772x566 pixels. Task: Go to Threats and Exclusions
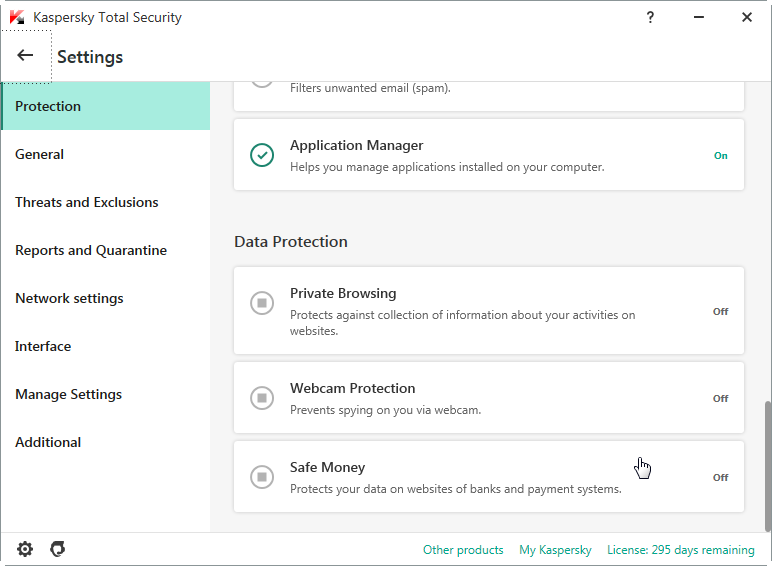(x=87, y=202)
